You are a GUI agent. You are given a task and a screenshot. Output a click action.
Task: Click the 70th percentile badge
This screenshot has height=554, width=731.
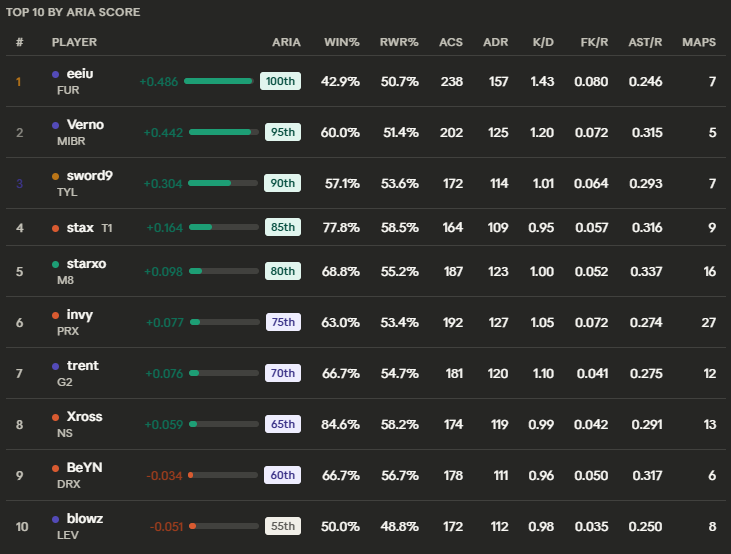pyautogui.click(x=283, y=373)
